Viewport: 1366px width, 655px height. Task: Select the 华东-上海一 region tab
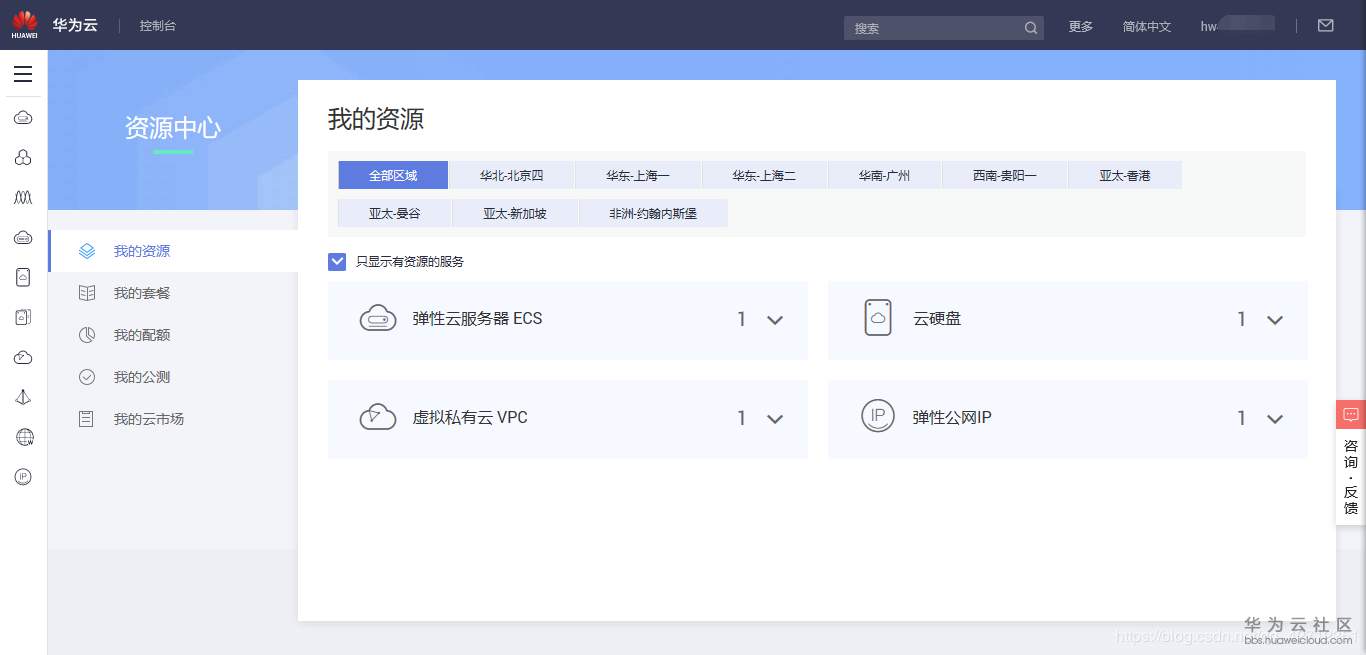coord(638,175)
